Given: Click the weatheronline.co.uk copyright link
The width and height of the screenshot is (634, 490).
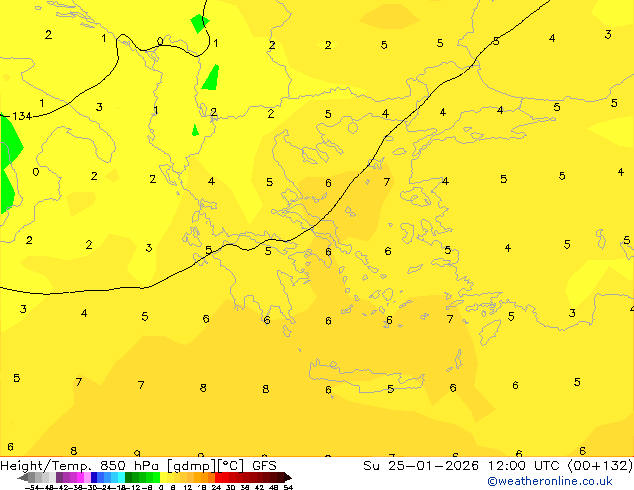Looking at the screenshot, I should 550,481.
